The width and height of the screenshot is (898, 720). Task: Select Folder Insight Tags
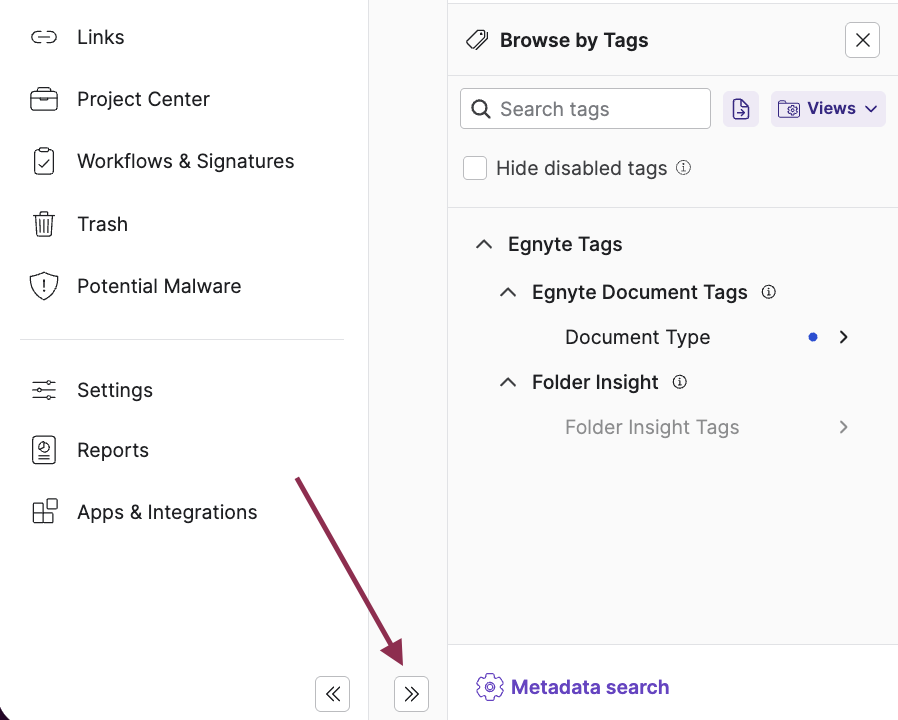click(x=652, y=427)
